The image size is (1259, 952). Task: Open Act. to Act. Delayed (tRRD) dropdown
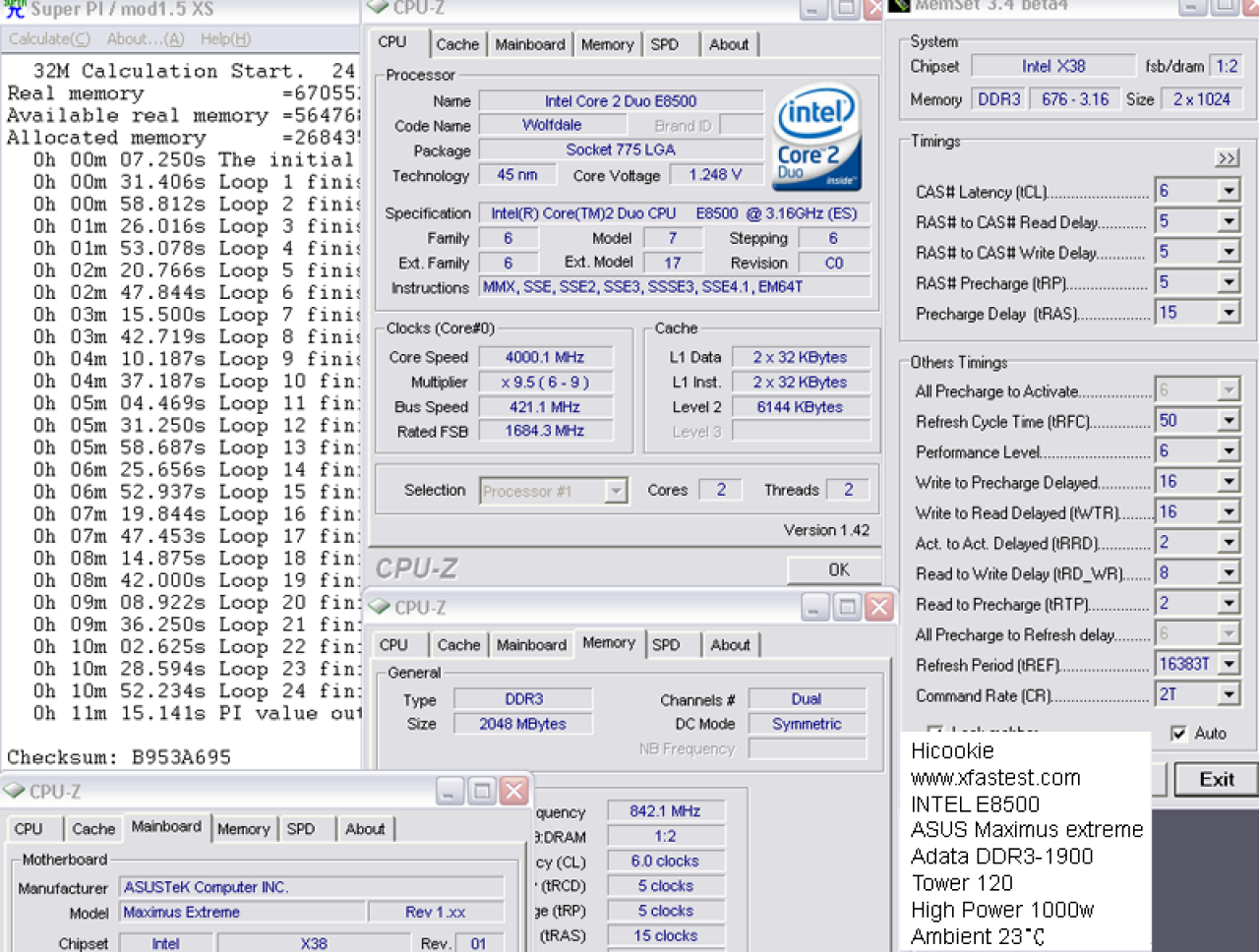pos(1229,543)
